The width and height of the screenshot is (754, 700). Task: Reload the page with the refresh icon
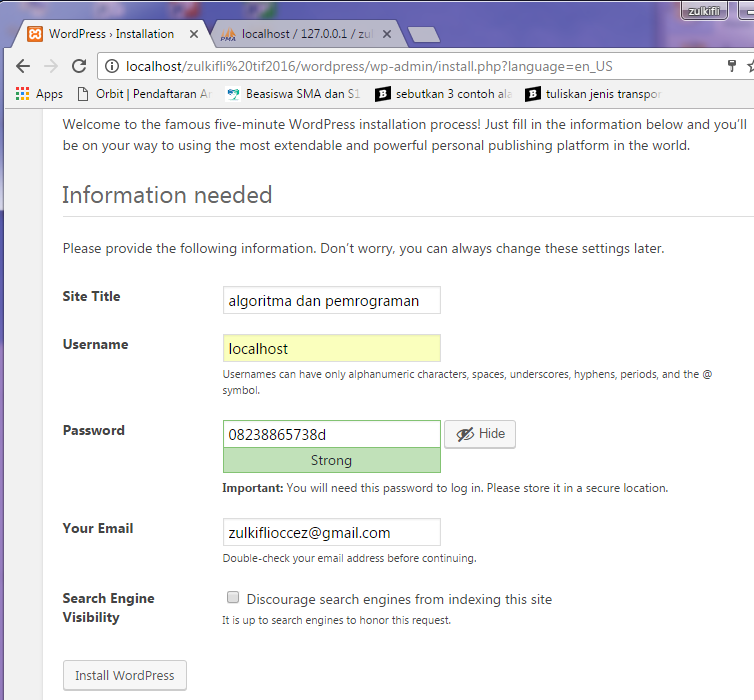click(79, 66)
